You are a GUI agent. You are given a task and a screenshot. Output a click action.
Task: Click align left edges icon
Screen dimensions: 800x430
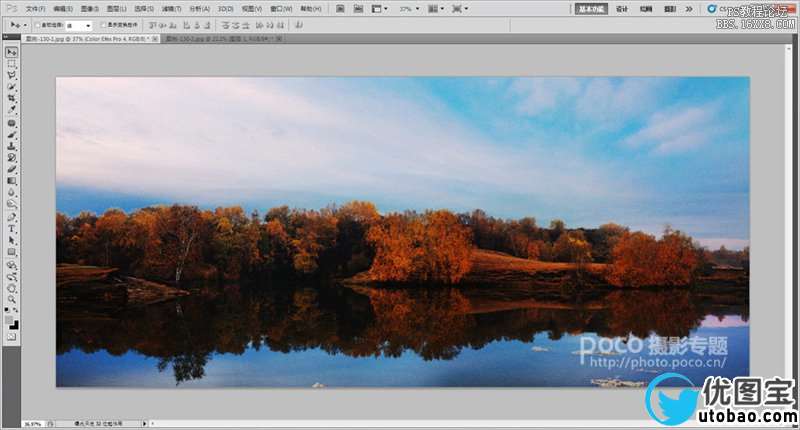point(187,25)
